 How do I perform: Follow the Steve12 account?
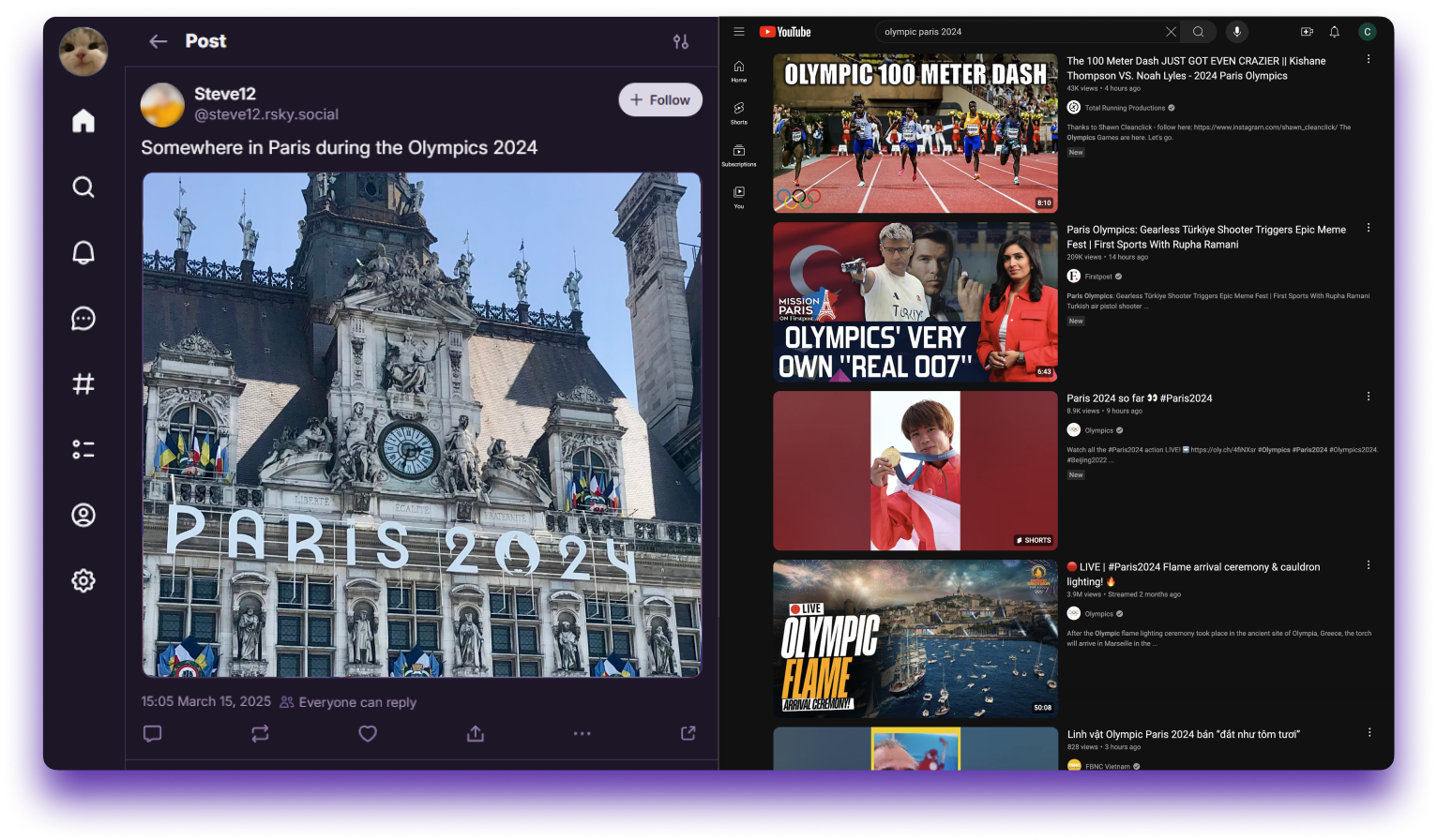tap(660, 99)
